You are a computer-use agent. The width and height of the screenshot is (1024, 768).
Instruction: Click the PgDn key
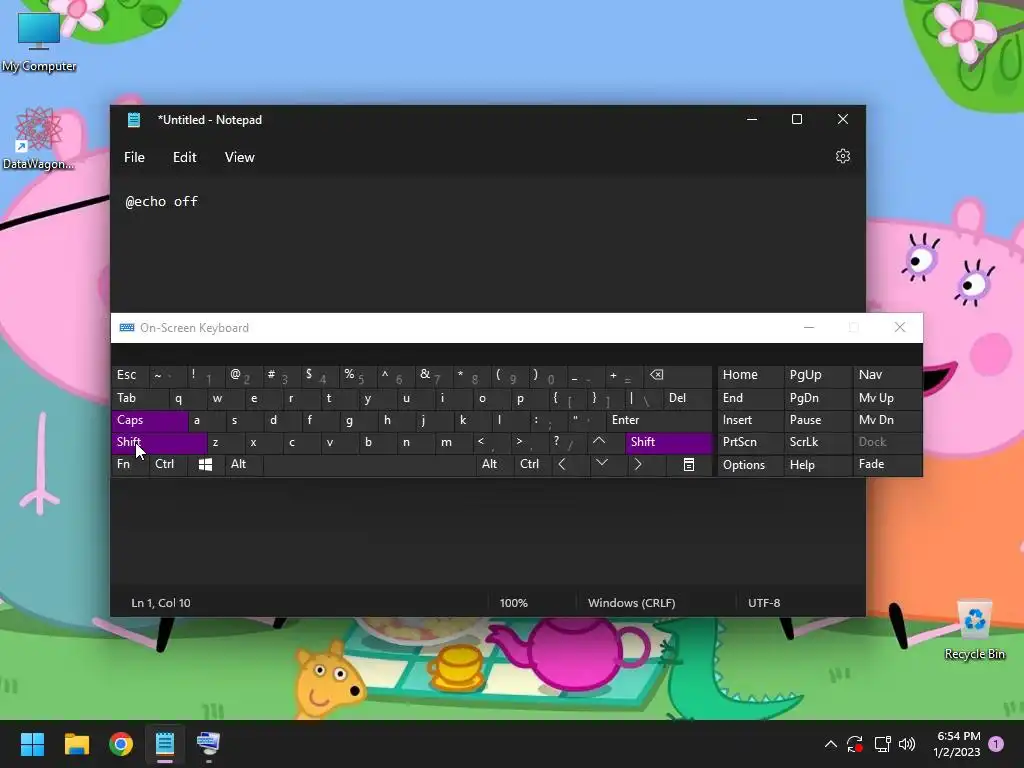817,398
